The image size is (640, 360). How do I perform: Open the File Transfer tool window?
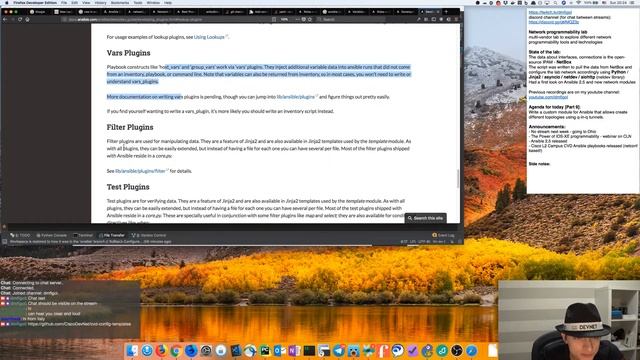pos(112,235)
